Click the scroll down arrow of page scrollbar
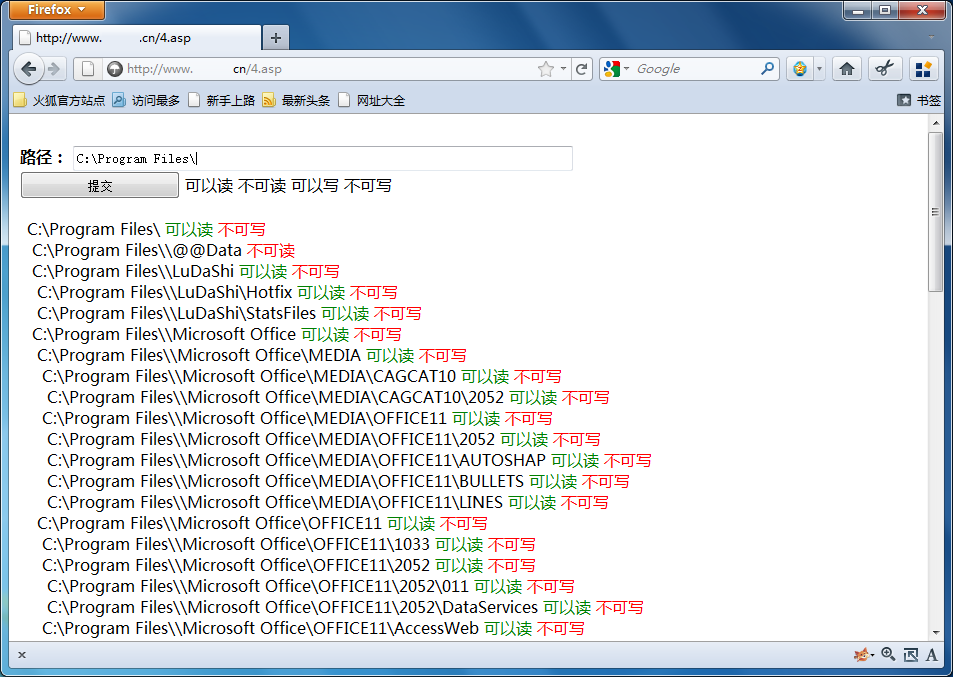This screenshot has width=953, height=677. 936,632
